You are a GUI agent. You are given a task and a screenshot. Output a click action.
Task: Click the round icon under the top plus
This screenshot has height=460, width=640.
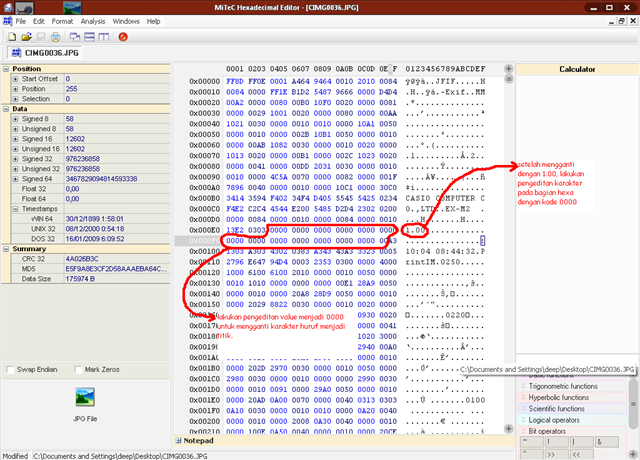(x=509, y=79)
